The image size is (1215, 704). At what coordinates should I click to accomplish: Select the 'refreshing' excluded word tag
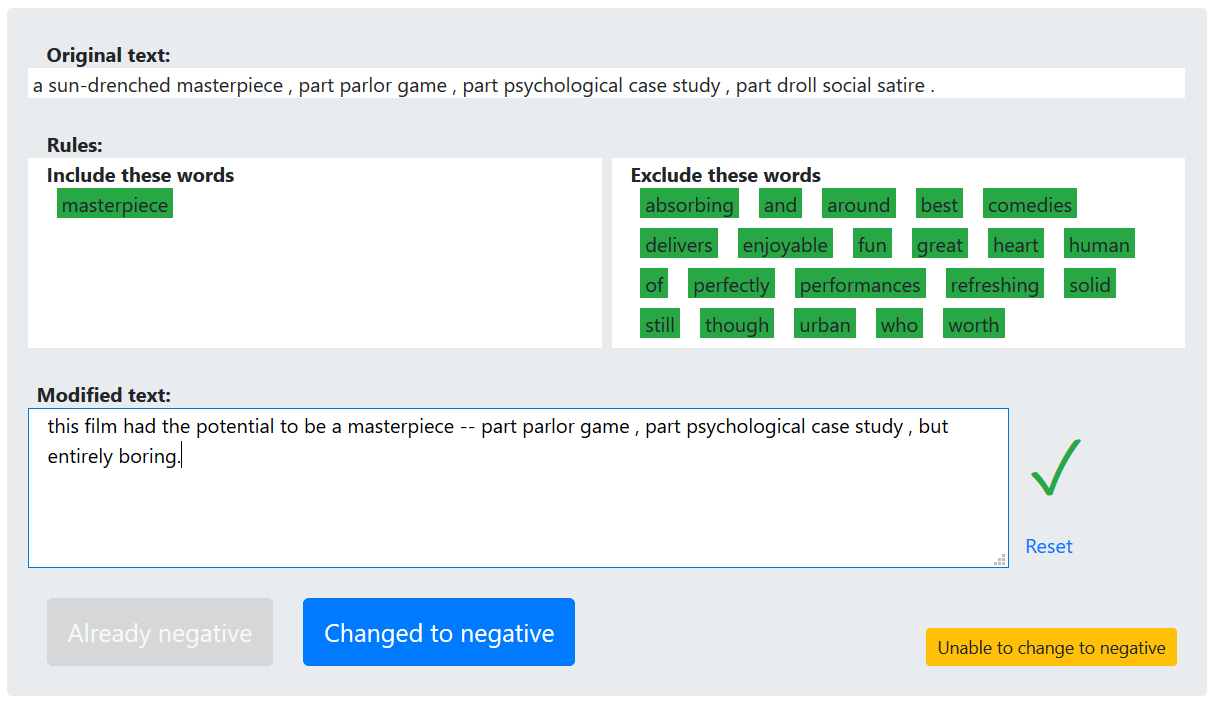(x=994, y=284)
